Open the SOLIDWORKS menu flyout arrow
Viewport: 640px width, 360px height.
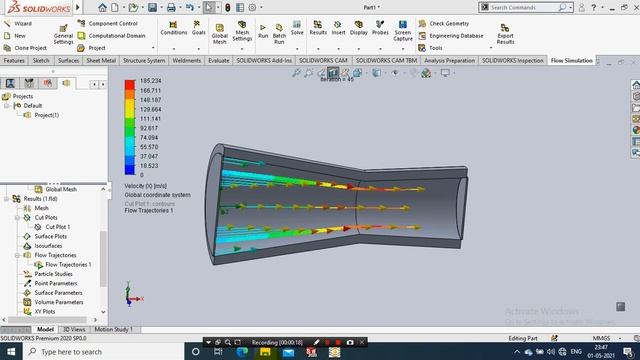(x=78, y=7)
